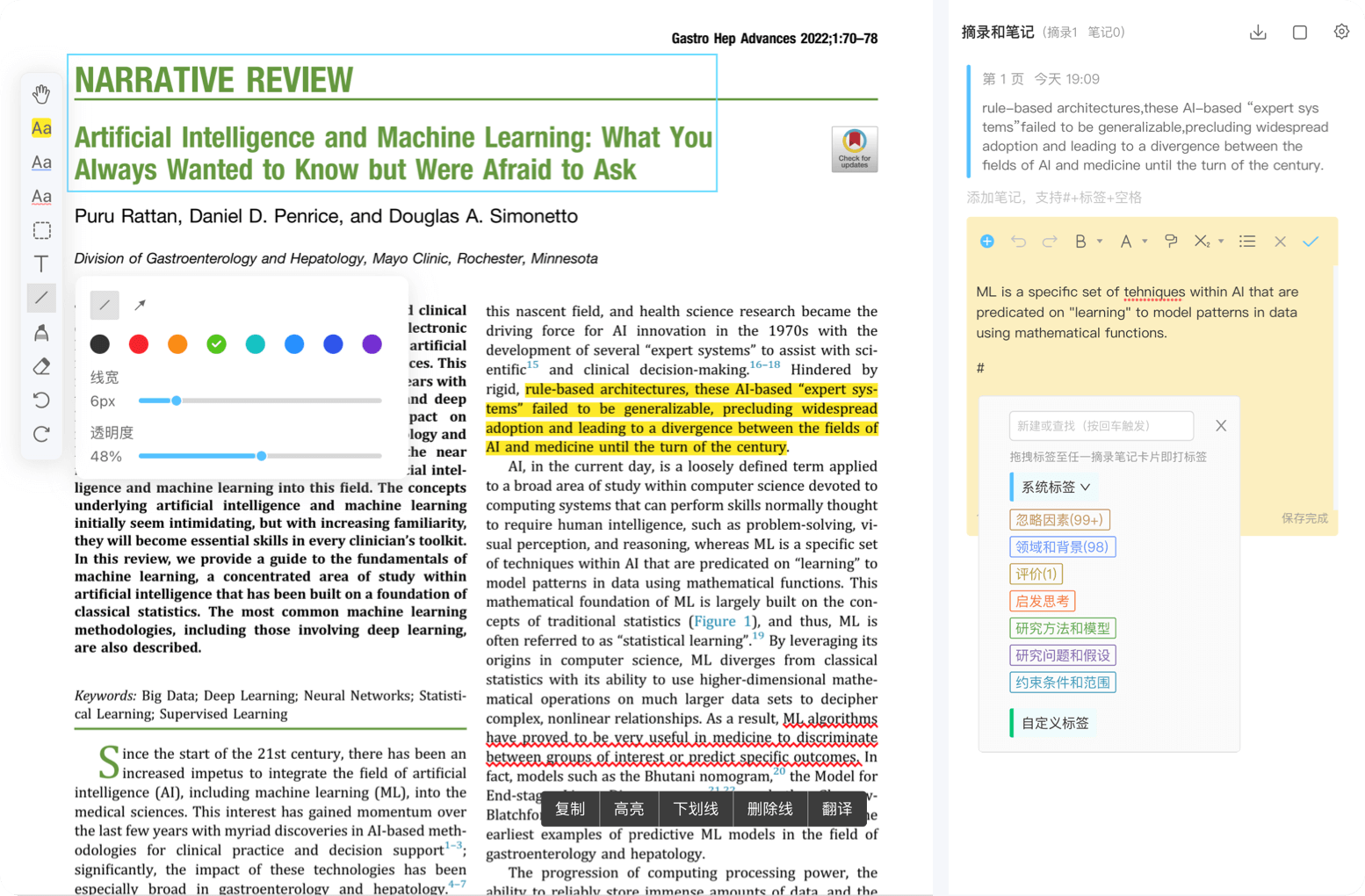The width and height of the screenshot is (1365, 896).
Task: Pick the green checked color swatch
Action: point(216,344)
